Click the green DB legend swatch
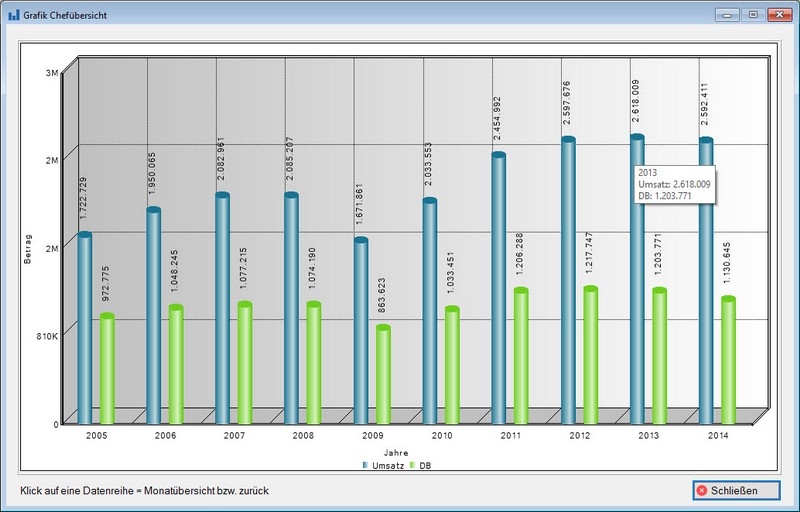 pos(411,466)
